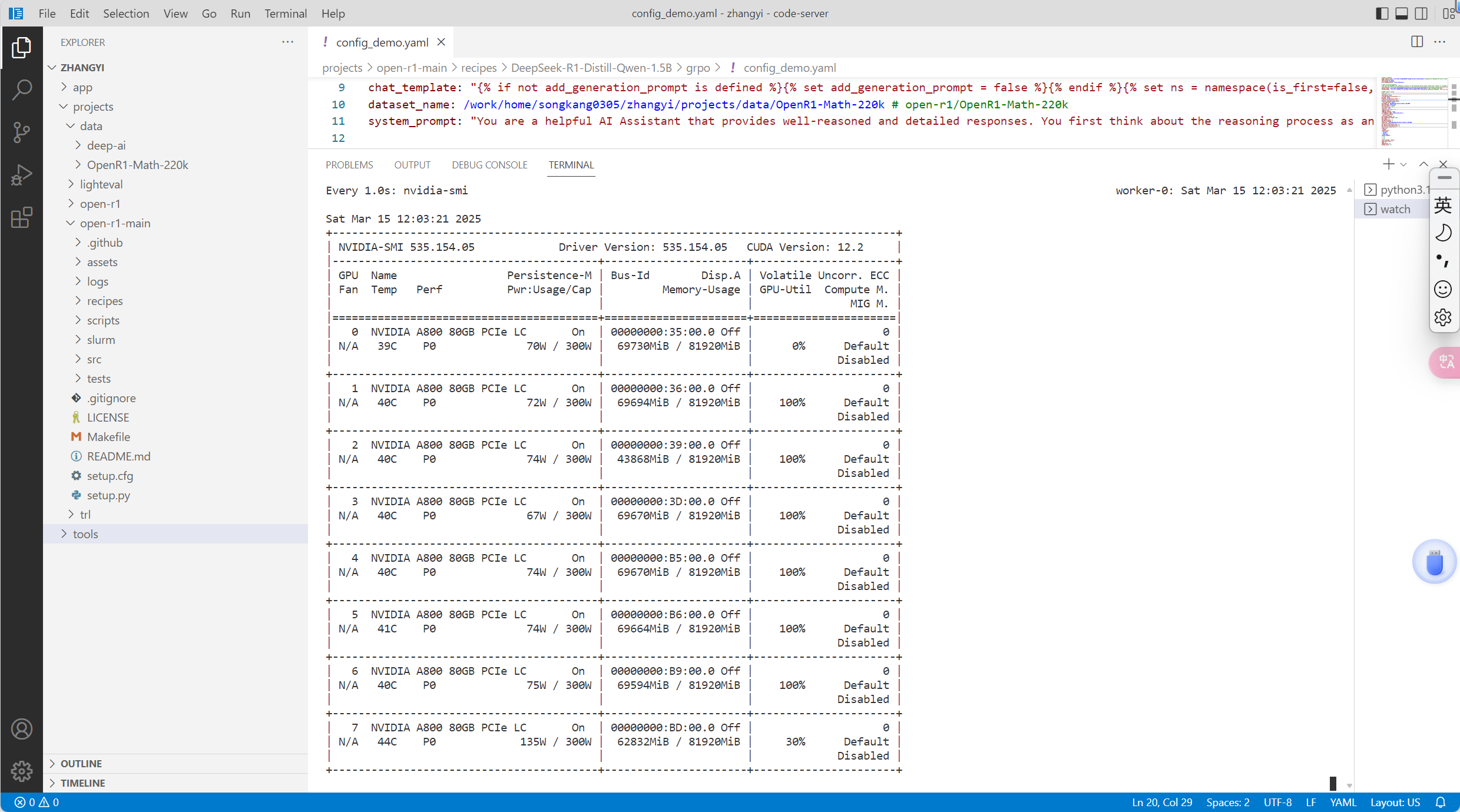Click the Accounts icon in activity bar

(22, 729)
